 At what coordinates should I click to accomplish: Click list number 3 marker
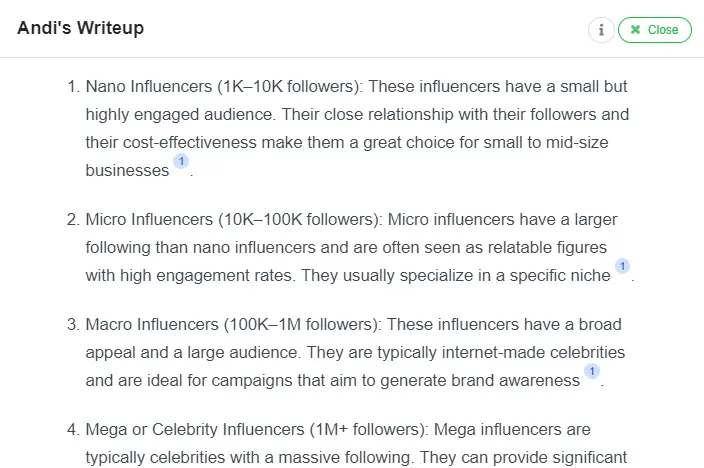point(73,324)
